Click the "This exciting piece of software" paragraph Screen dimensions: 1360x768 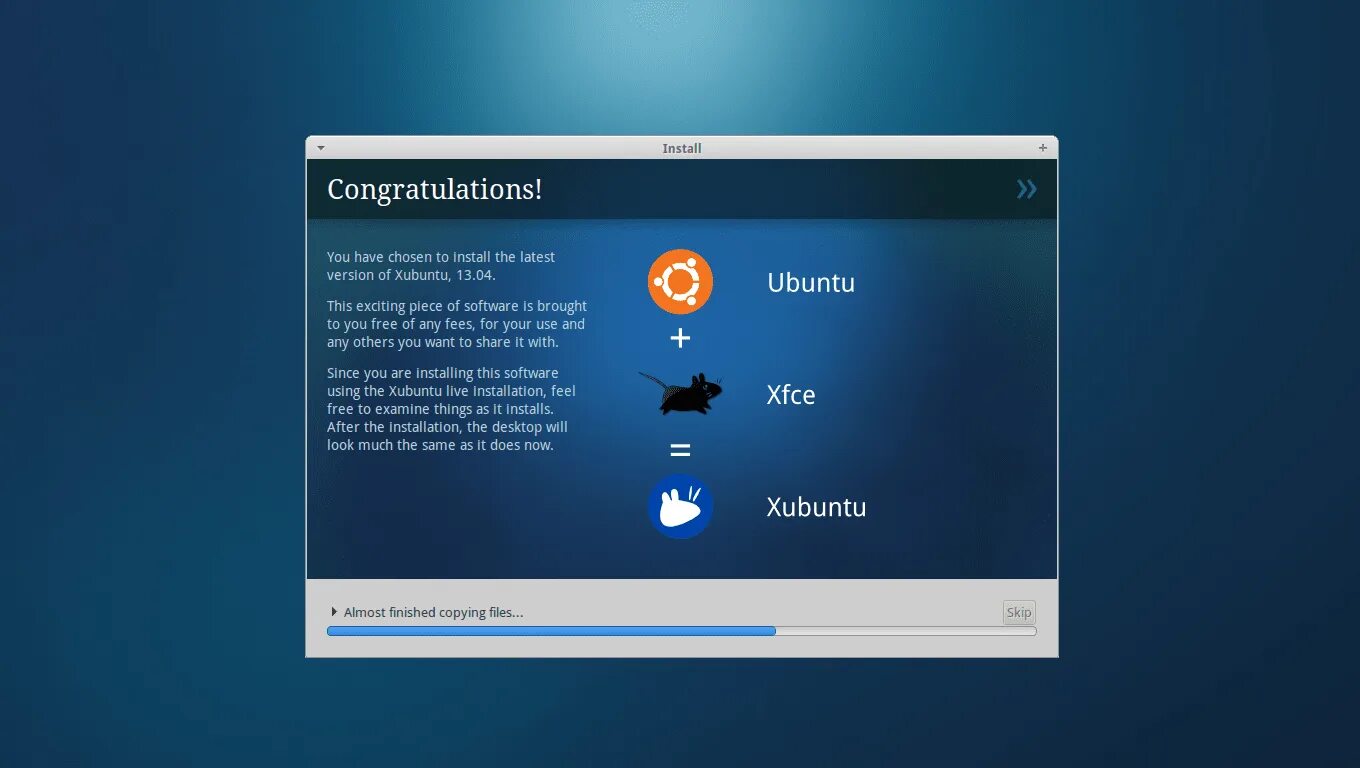457,324
